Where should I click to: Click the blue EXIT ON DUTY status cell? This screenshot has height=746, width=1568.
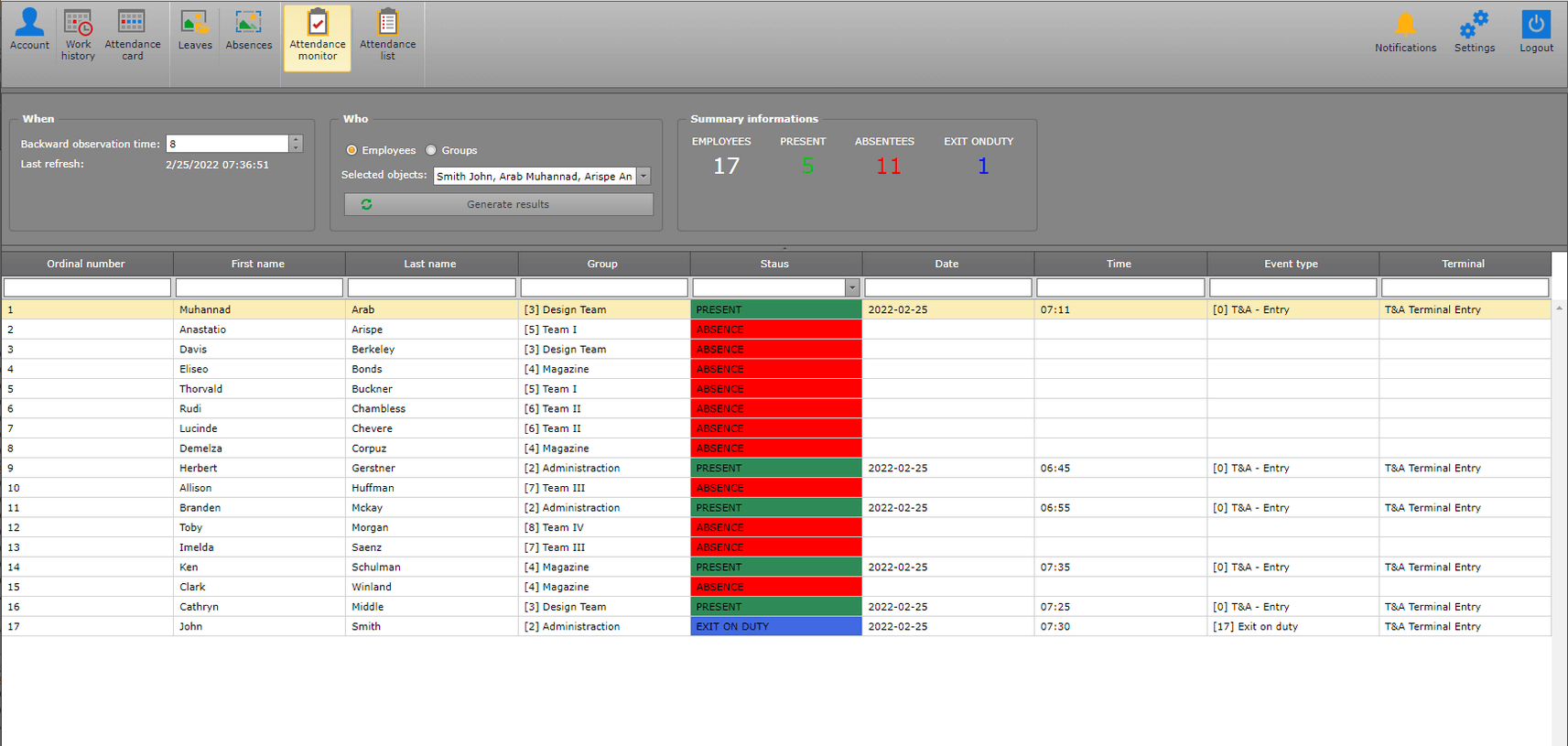coord(775,627)
